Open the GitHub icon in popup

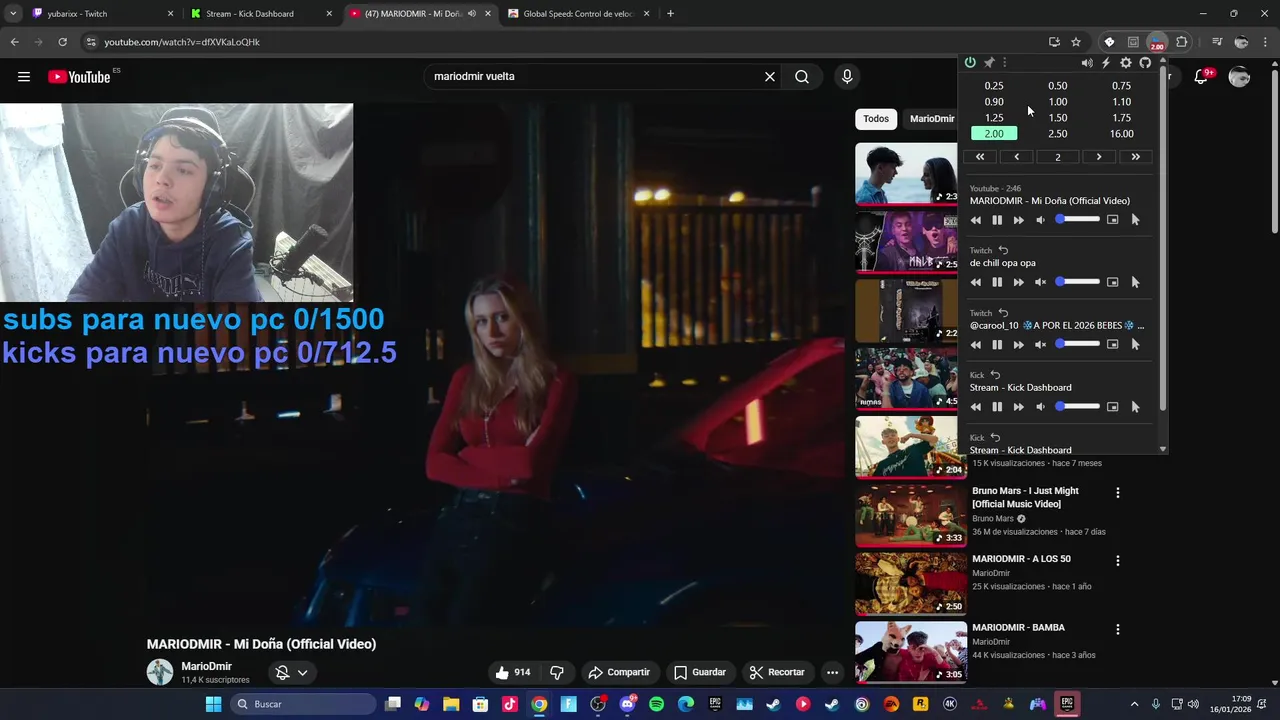click(x=1145, y=63)
